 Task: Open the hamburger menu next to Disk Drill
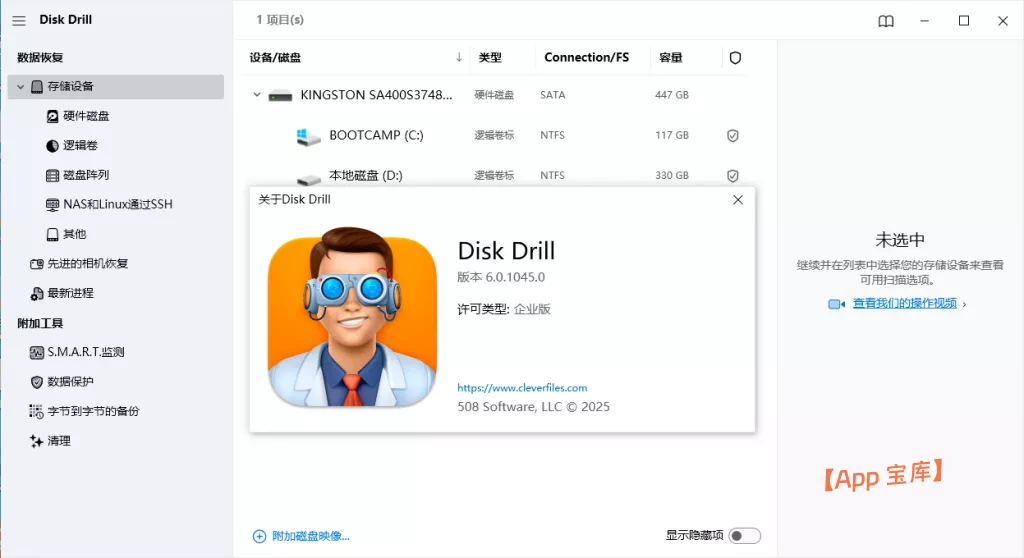pyautogui.click(x=19, y=21)
